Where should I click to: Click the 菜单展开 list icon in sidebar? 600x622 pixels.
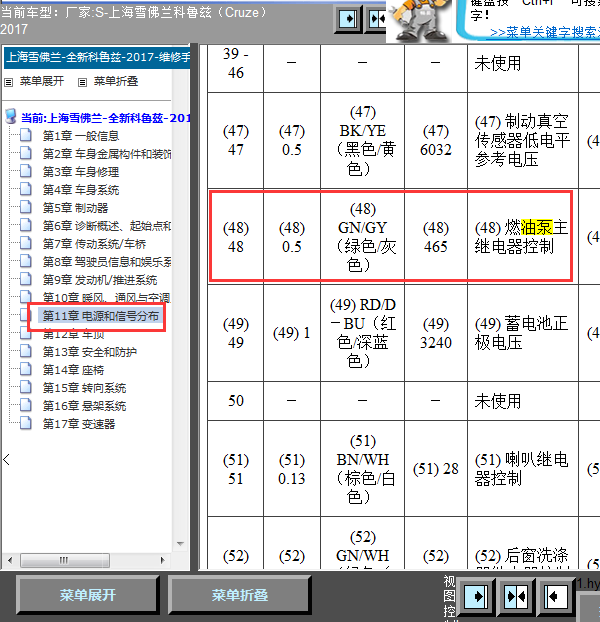tap(8, 82)
